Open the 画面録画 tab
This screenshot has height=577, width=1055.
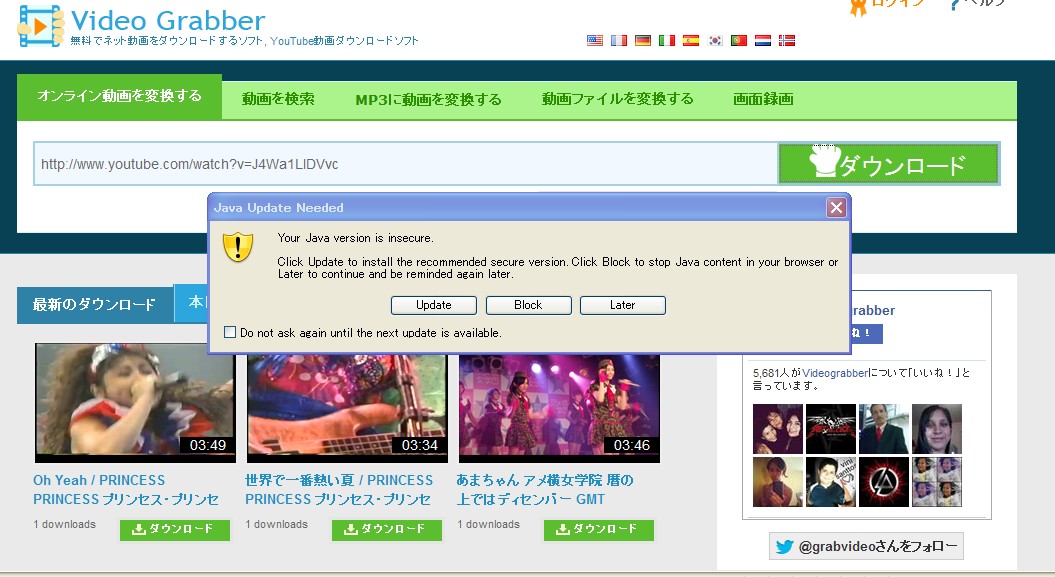coord(763,100)
